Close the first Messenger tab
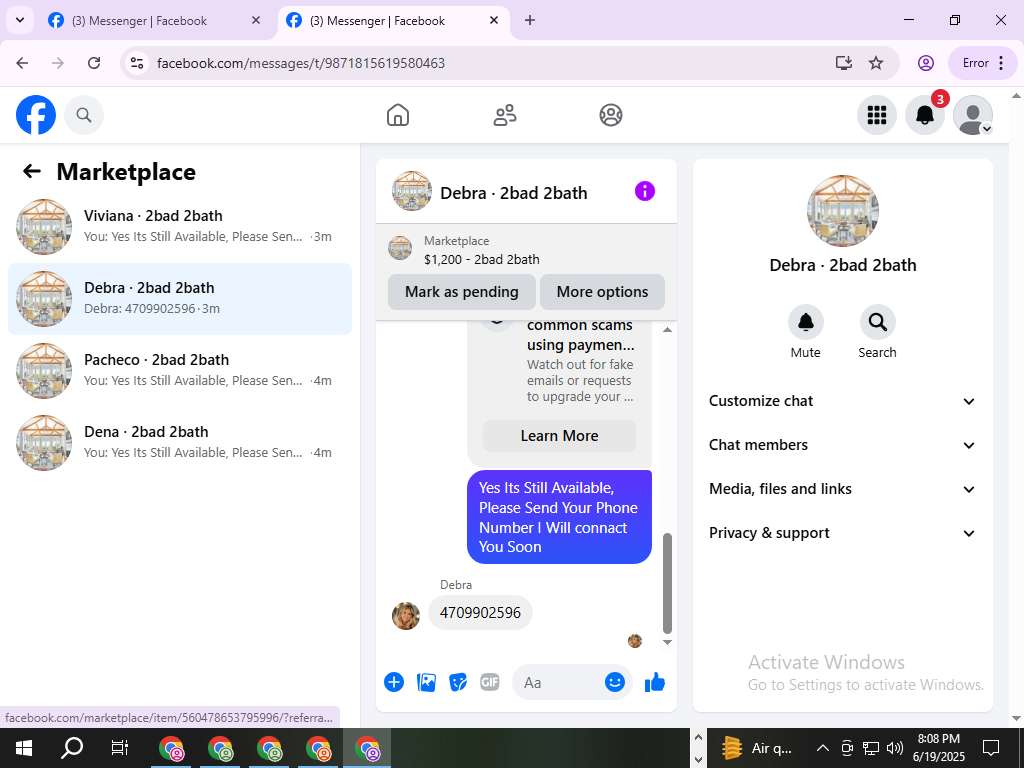Viewport: 1024px width, 768px height. pyautogui.click(x=256, y=20)
